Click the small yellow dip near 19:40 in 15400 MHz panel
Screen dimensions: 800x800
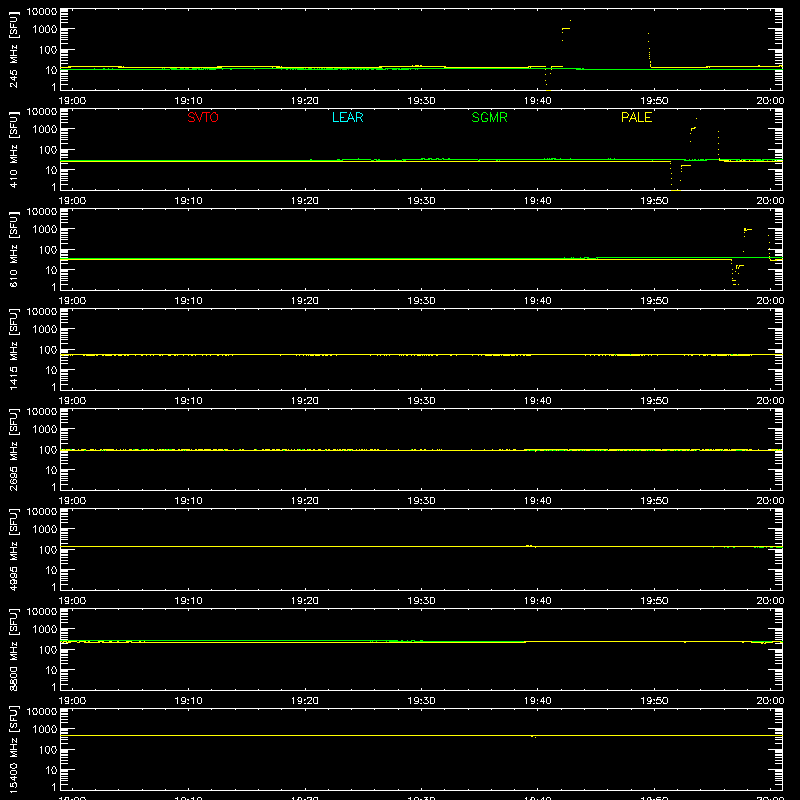533,737
